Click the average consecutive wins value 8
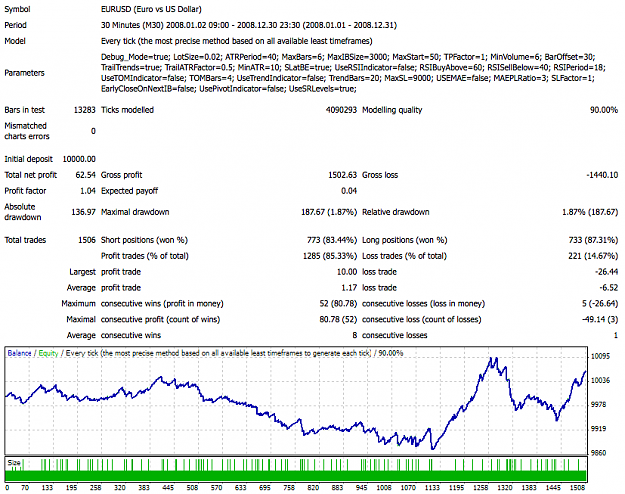Viewport: 625px width, 494px height. pos(354,336)
